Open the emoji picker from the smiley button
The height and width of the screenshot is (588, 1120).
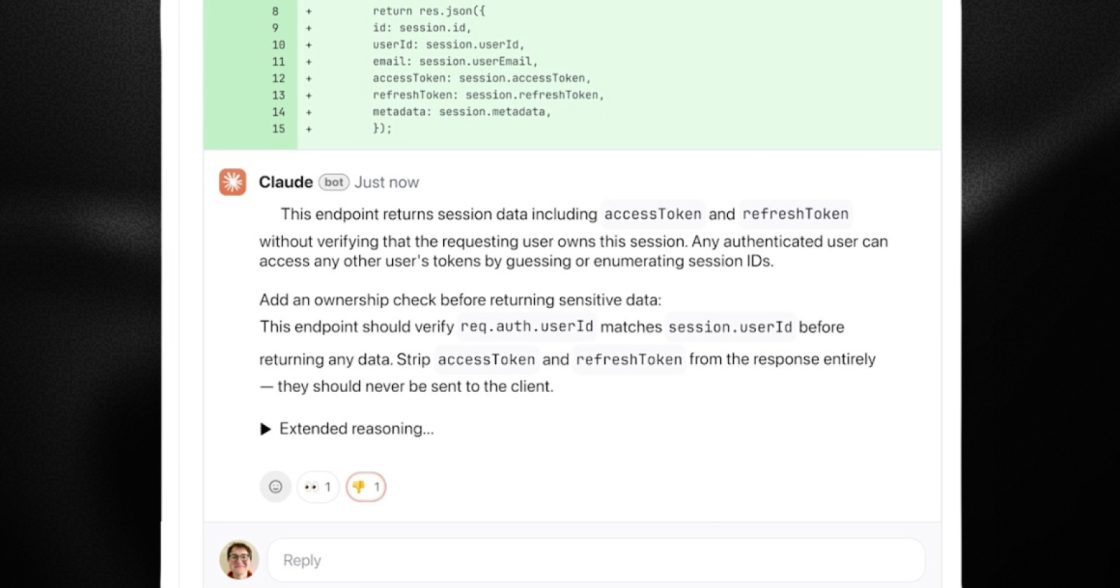coord(275,487)
